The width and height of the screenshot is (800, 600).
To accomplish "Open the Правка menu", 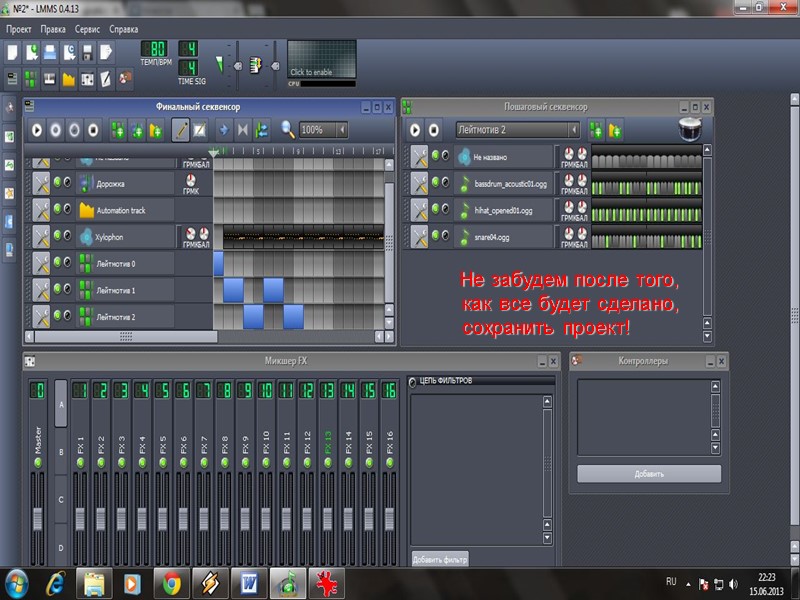I will [x=53, y=29].
